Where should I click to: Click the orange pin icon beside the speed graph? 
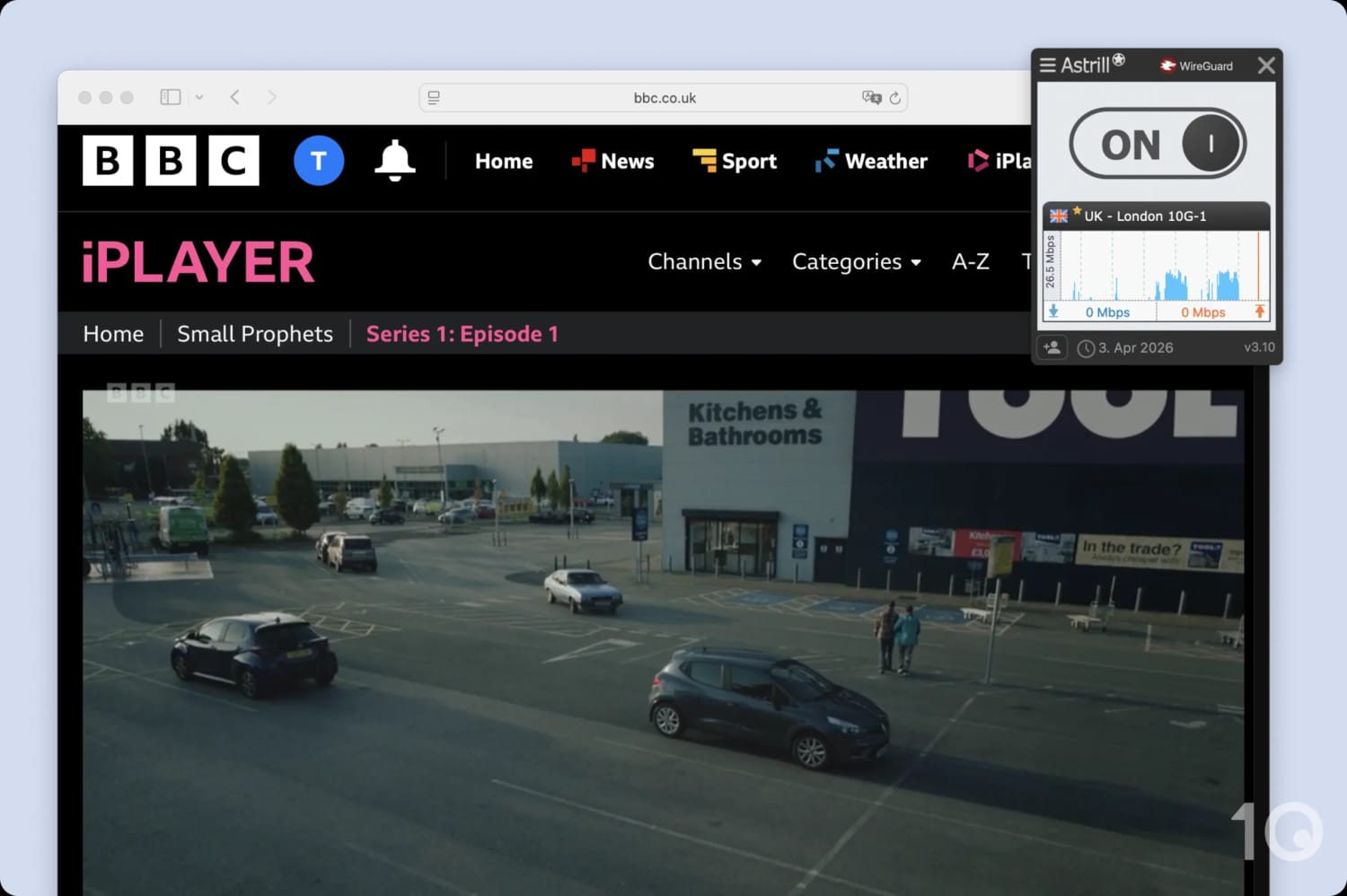coord(1260,311)
